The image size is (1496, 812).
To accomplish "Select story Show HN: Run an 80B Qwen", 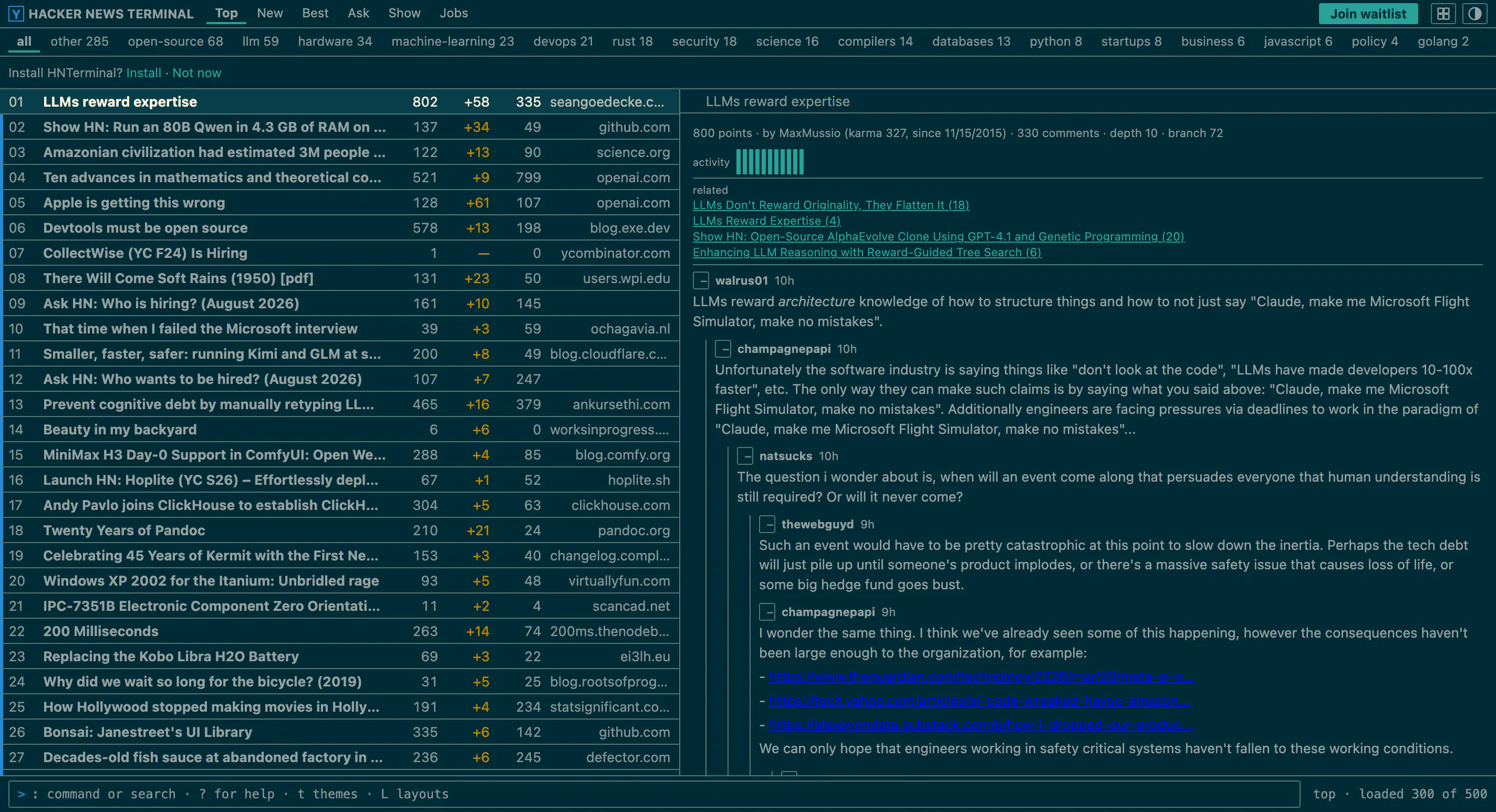I will click(x=340, y=127).
